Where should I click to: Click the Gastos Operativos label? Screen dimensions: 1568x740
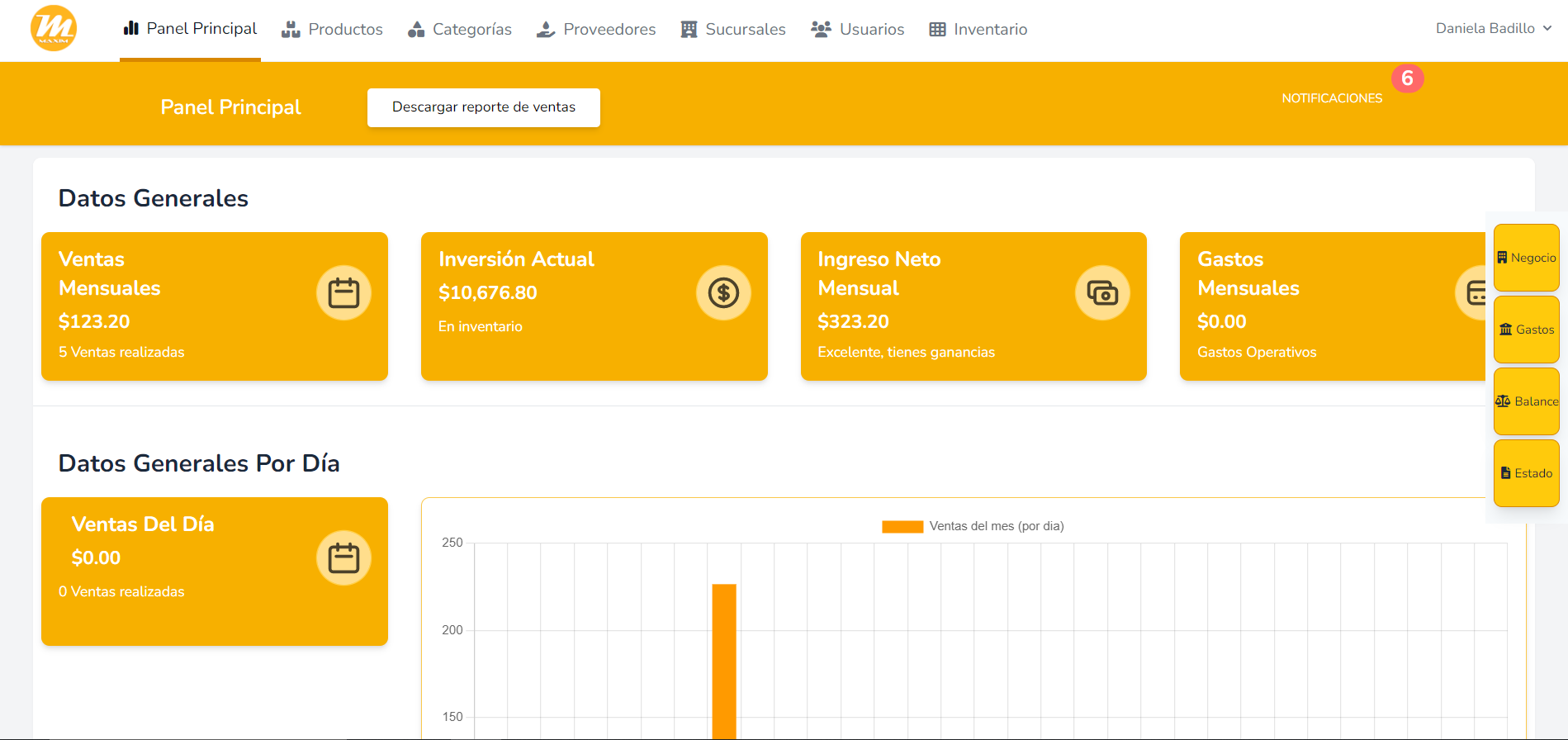(1257, 352)
